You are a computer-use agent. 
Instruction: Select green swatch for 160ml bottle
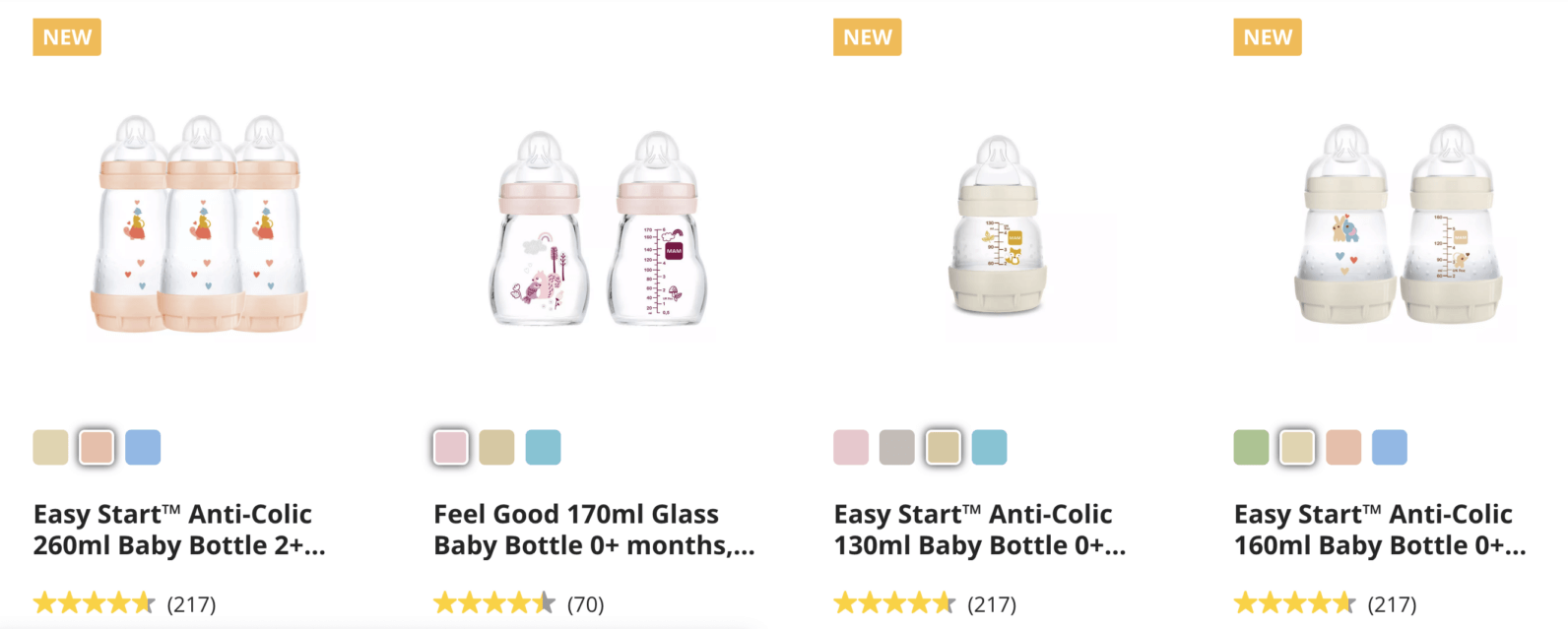(x=1251, y=448)
